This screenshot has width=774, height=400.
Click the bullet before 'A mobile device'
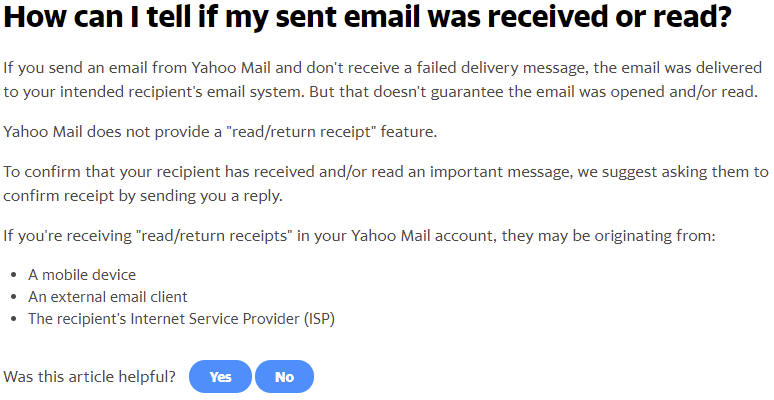pos(14,275)
